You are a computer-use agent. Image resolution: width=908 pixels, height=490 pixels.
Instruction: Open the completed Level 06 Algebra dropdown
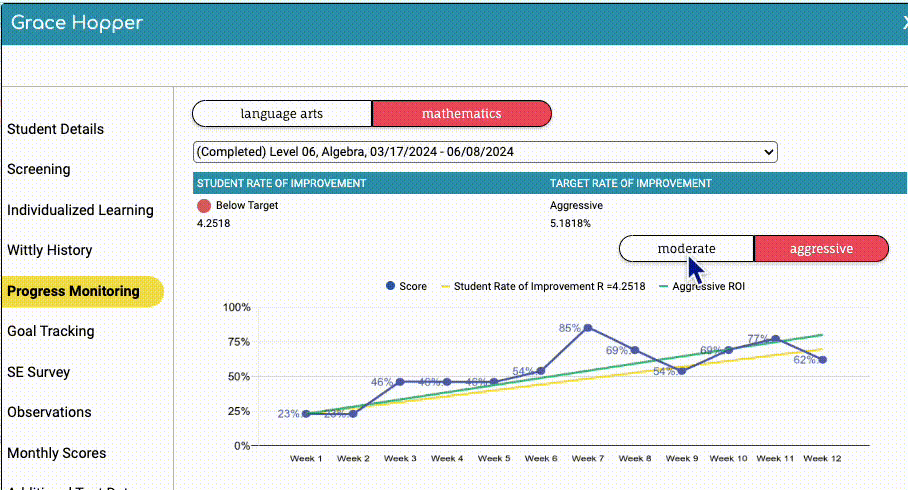485,152
